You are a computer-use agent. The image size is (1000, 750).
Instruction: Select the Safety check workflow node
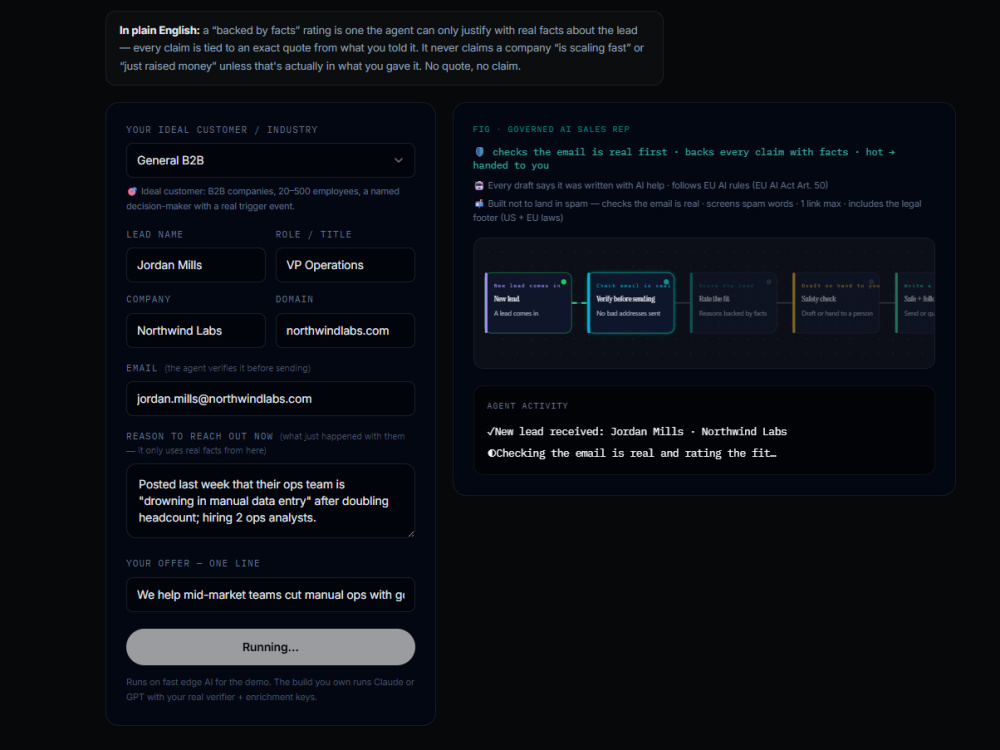point(836,303)
